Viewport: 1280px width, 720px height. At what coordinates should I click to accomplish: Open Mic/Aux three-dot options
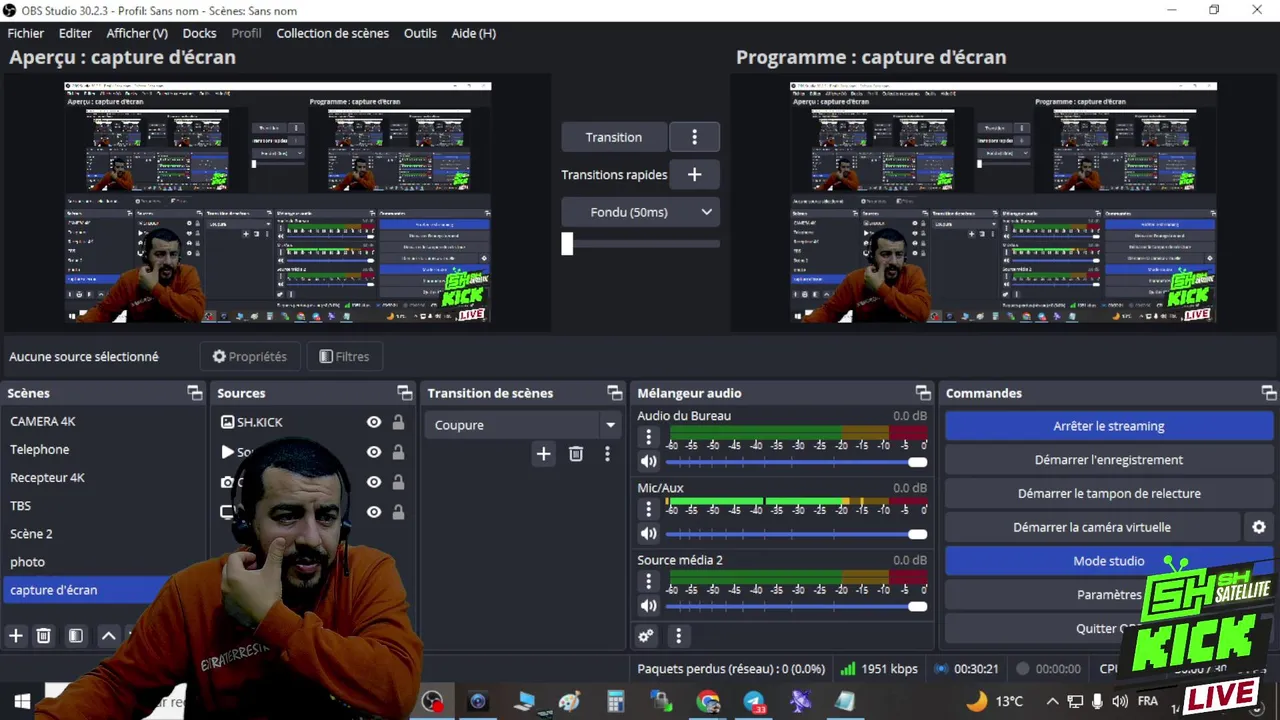click(649, 509)
